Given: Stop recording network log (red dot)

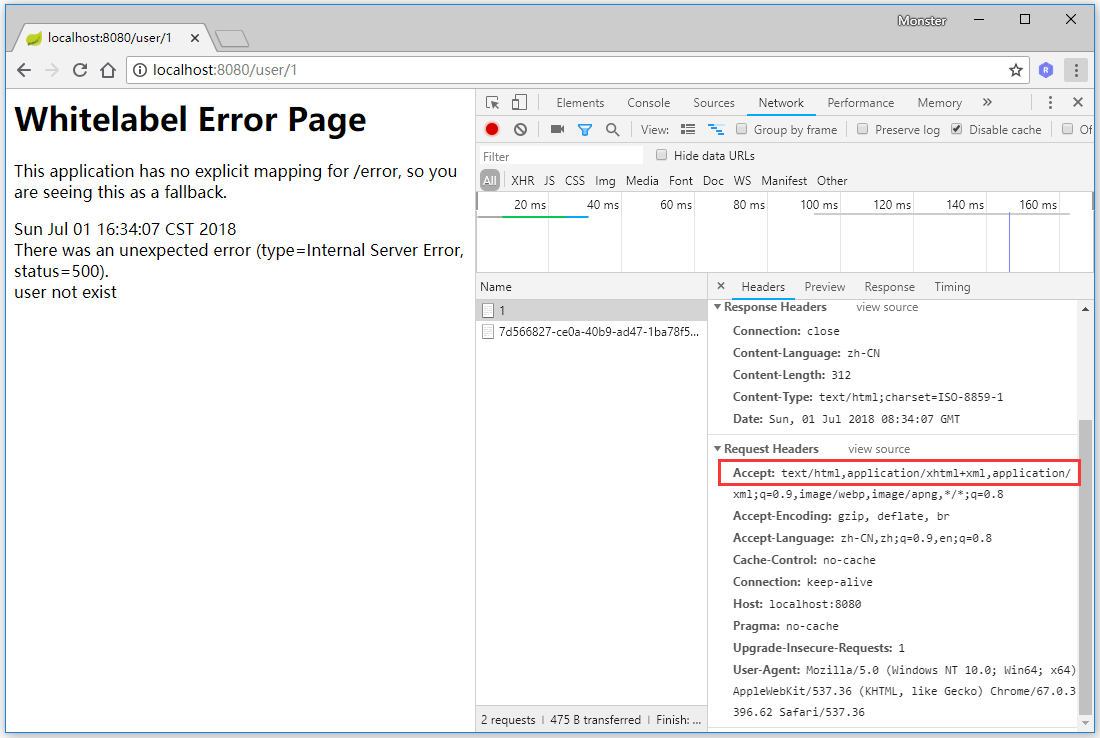Looking at the screenshot, I should 492,129.
